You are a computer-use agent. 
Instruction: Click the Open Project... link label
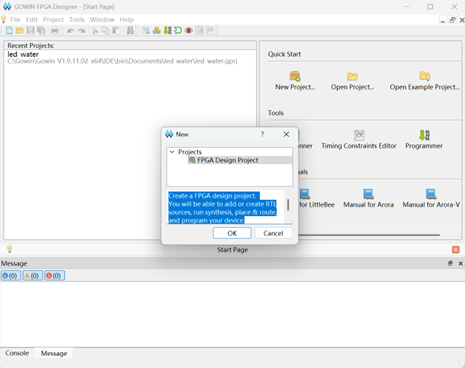point(352,87)
